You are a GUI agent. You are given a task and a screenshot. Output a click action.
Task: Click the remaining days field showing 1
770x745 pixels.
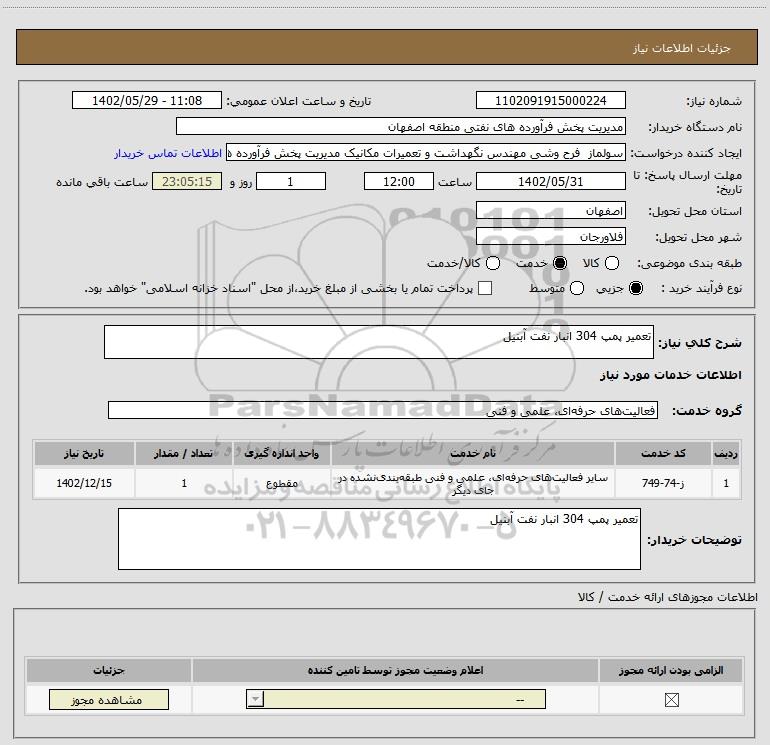click(x=291, y=181)
